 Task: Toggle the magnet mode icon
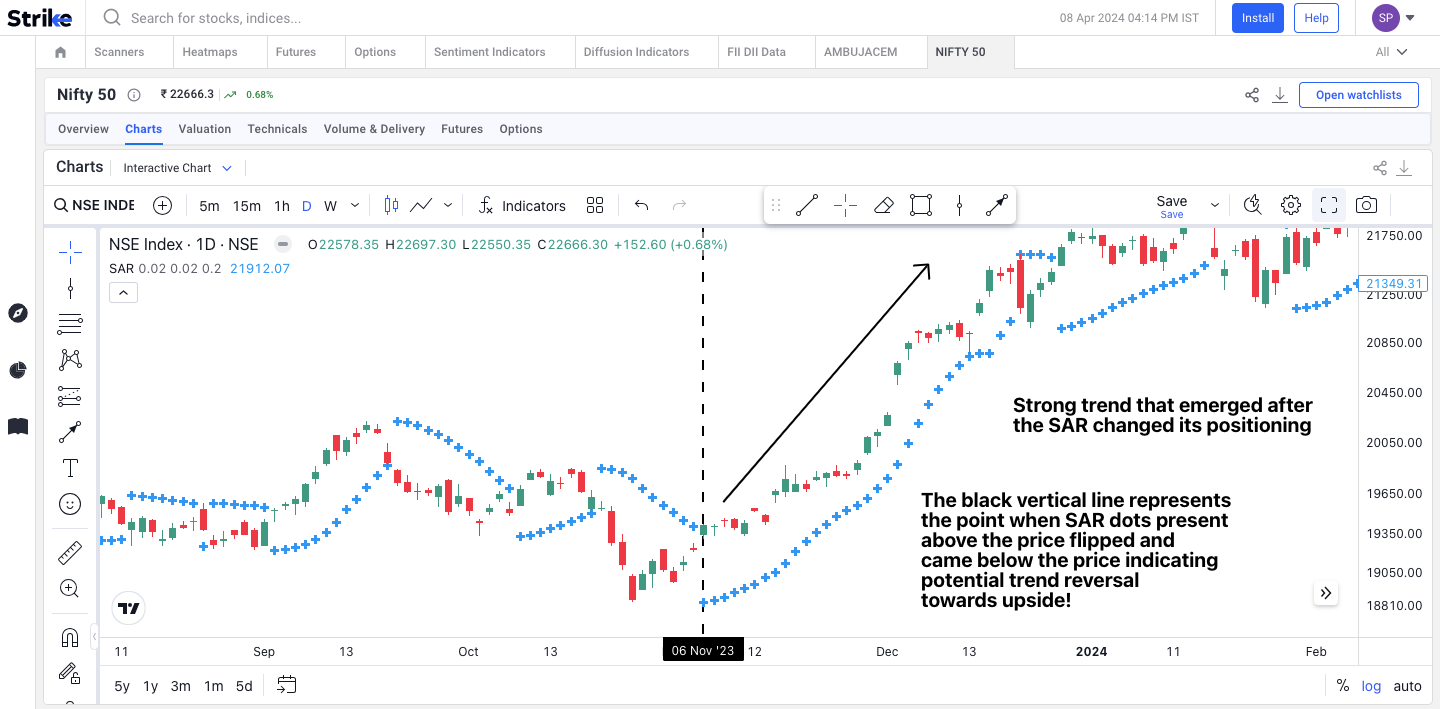point(70,637)
